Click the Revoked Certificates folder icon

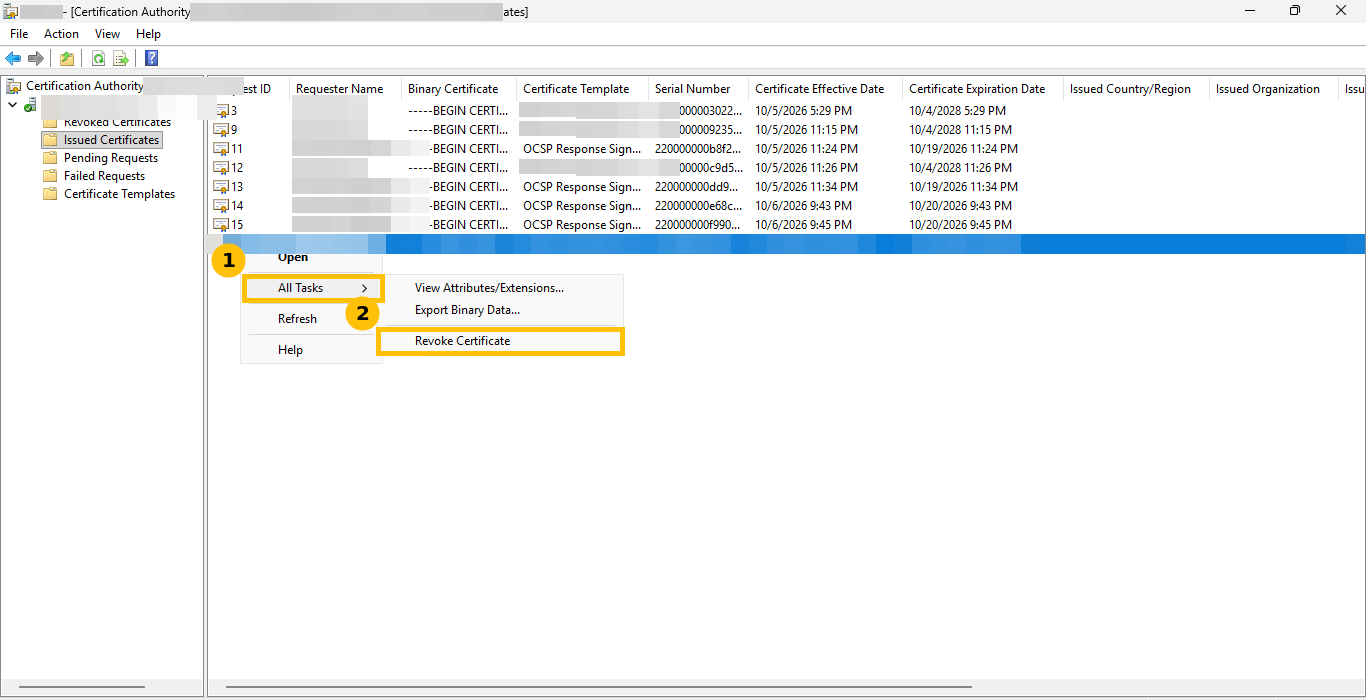[50, 122]
